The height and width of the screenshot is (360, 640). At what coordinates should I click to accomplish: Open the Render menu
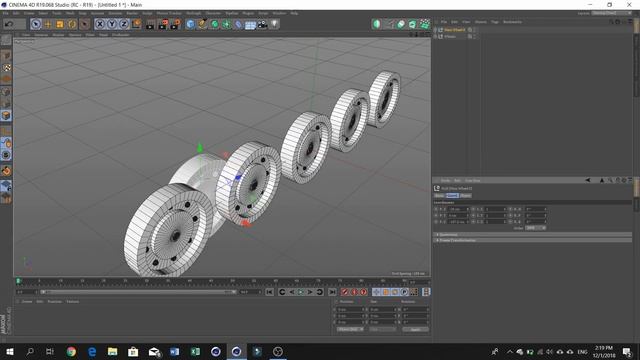pos(132,13)
